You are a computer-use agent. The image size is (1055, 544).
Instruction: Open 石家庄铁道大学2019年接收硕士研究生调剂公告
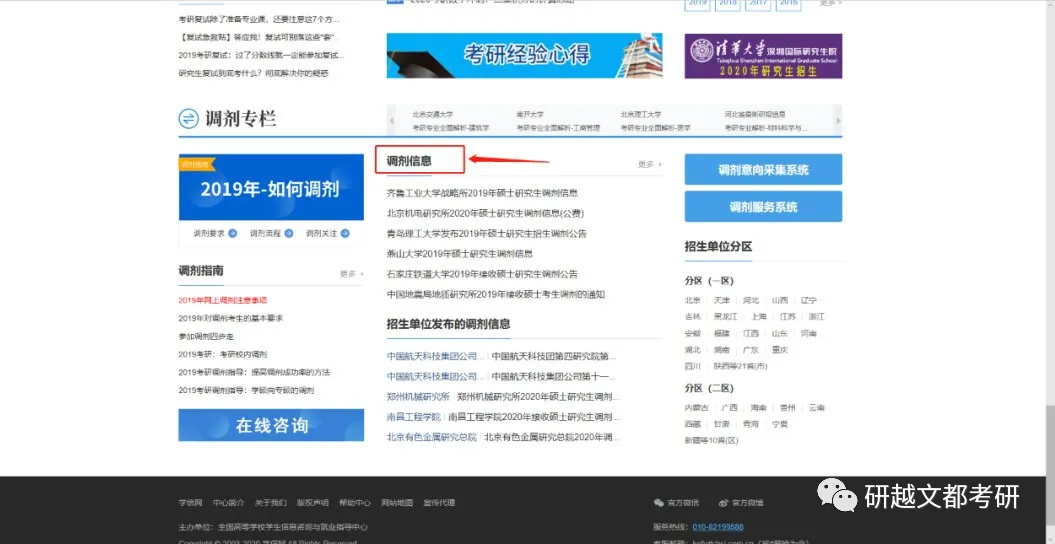pos(482,274)
